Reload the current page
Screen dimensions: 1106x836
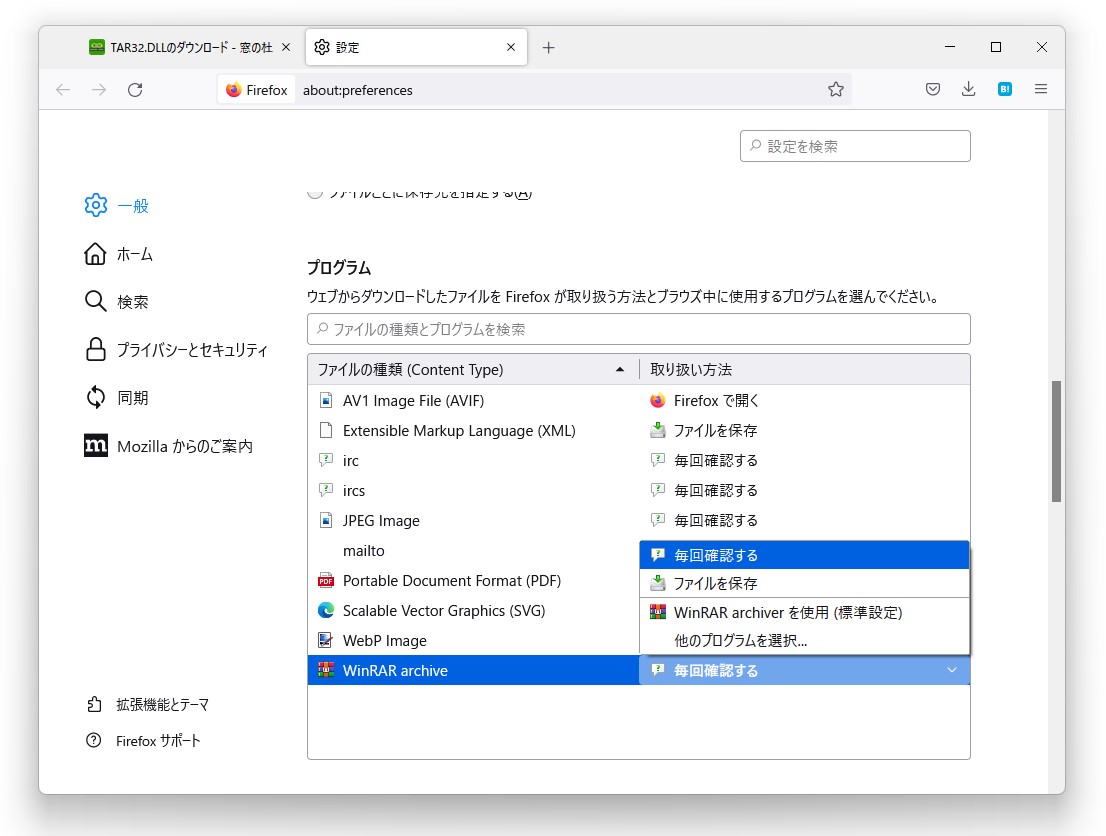click(135, 89)
